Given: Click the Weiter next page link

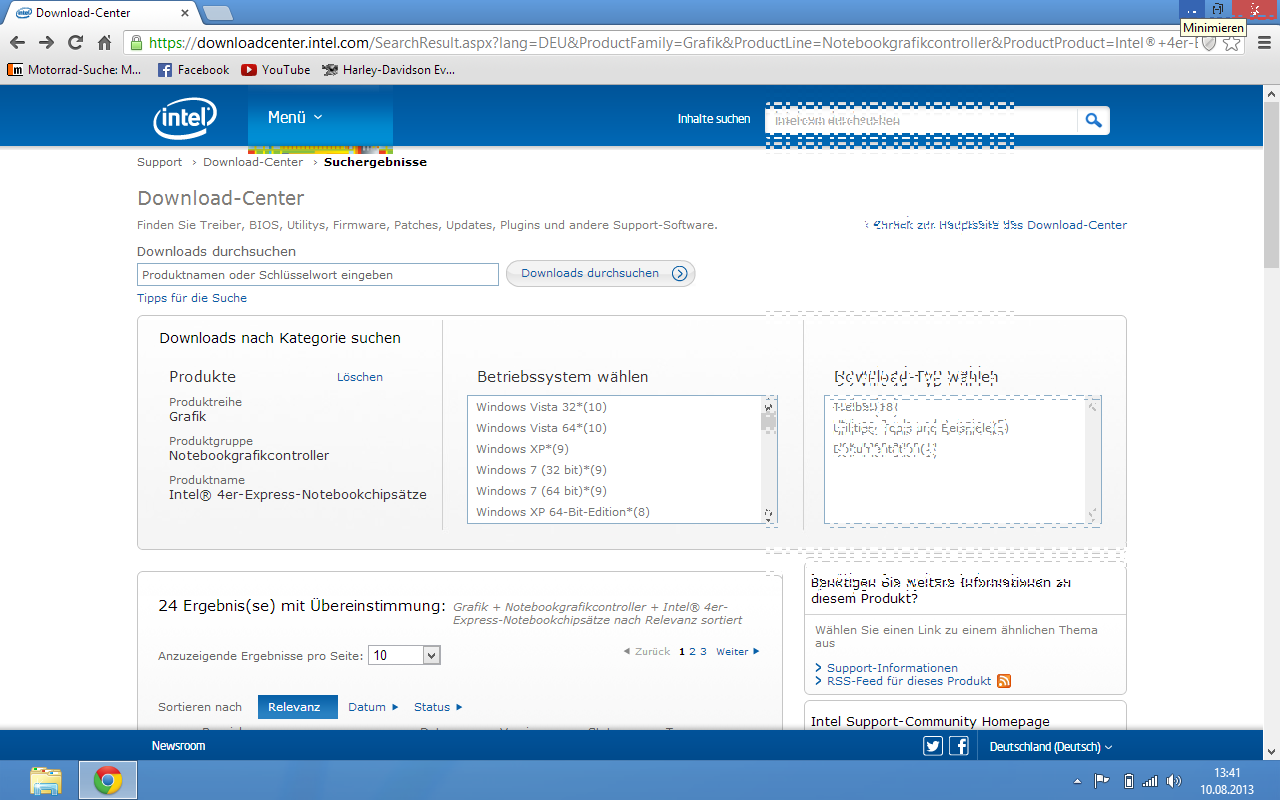Looking at the screenshot, I should pos(737,651).
